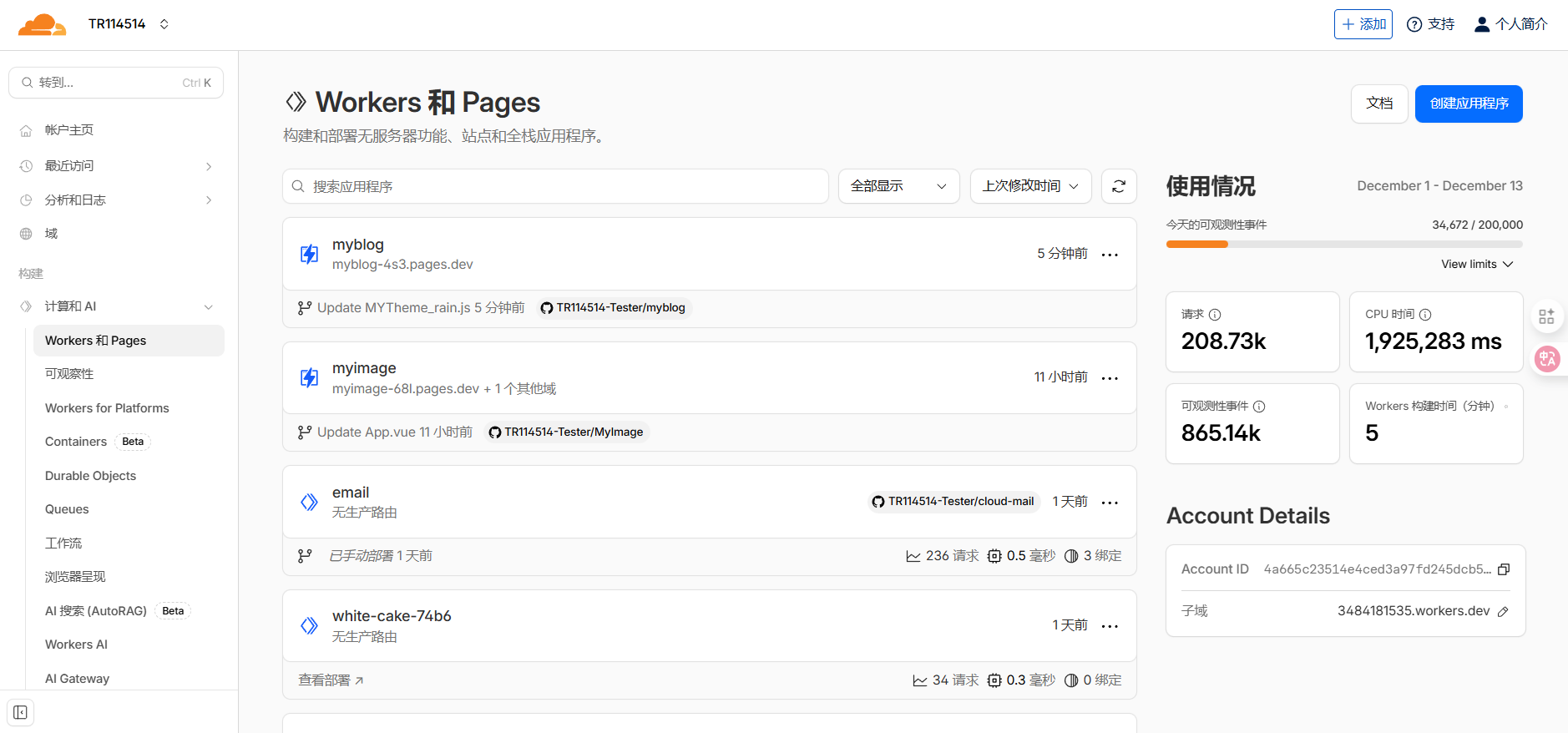Expand View limits in usage panel
Image resolution: width=1568 pixels, height=733 pixels.
1476,265
